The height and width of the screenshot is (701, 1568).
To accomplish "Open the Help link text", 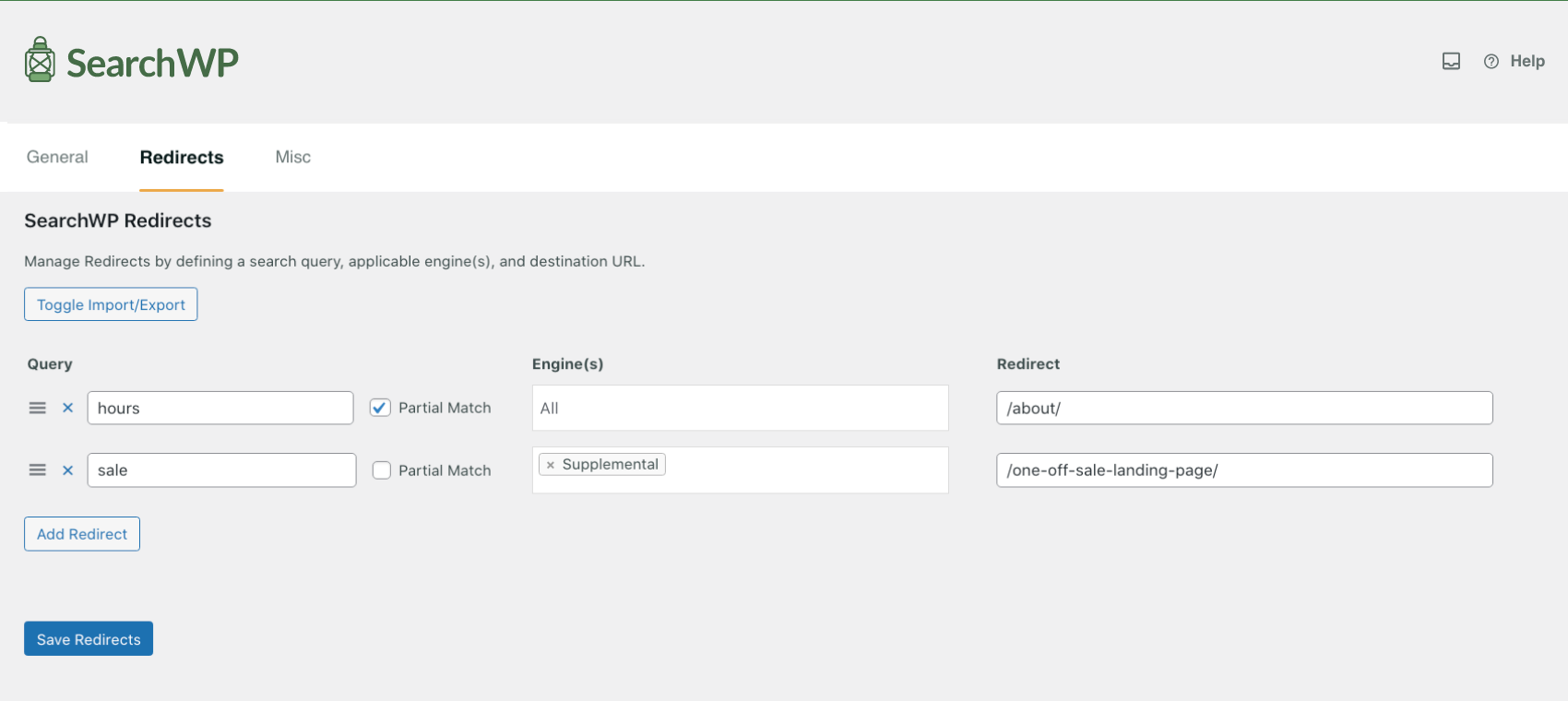I will [1527, 61].
